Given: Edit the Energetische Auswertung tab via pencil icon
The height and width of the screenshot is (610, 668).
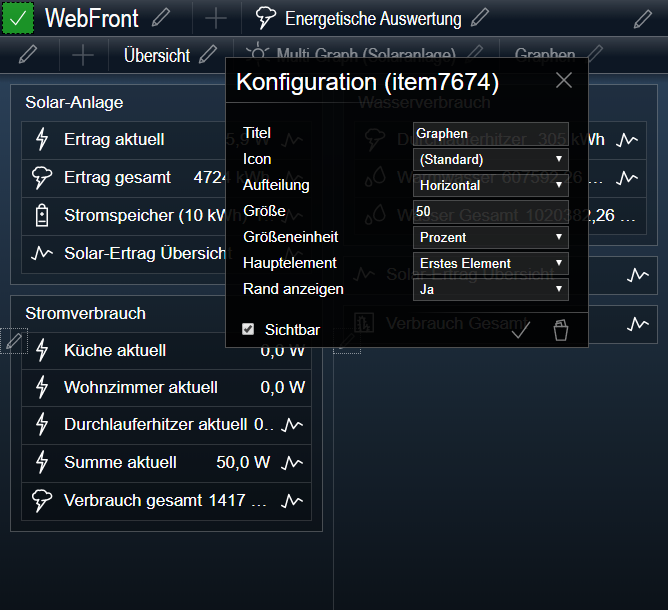Looking at the screenshot, I should coord(481,18).
